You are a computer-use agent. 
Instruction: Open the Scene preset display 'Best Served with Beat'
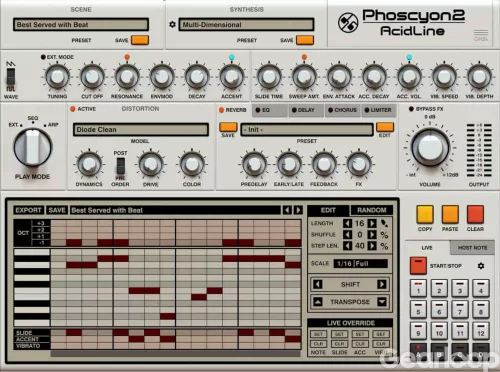pyautogui.click(x=81, y=25)
